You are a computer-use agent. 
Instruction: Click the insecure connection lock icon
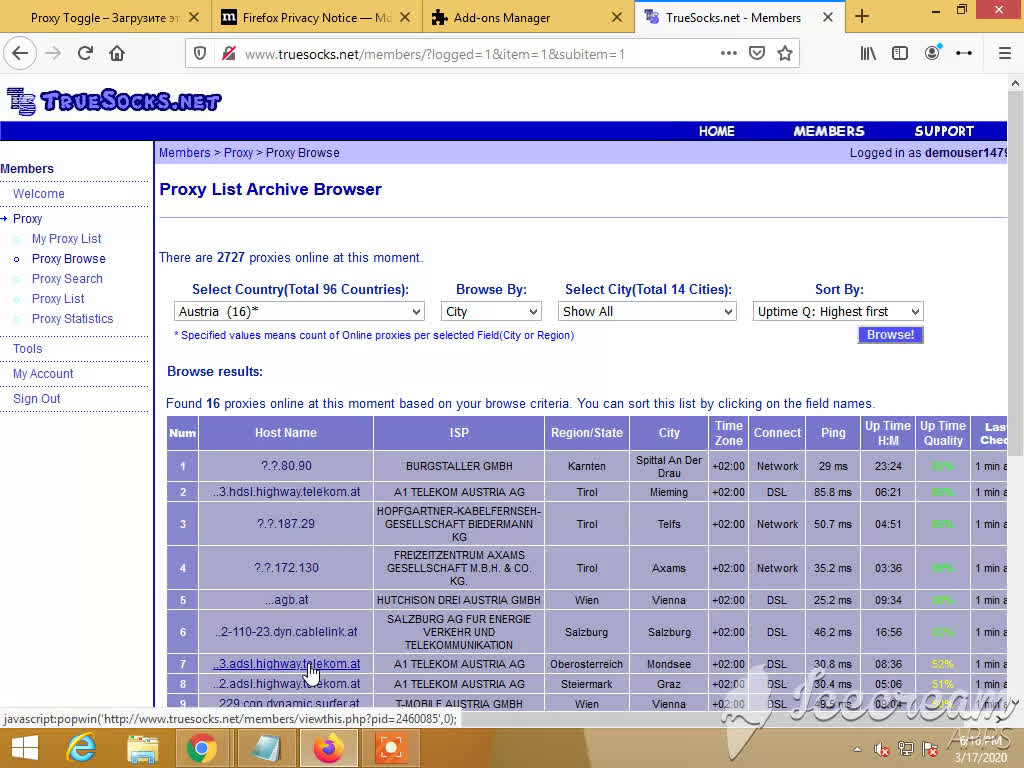229,54
